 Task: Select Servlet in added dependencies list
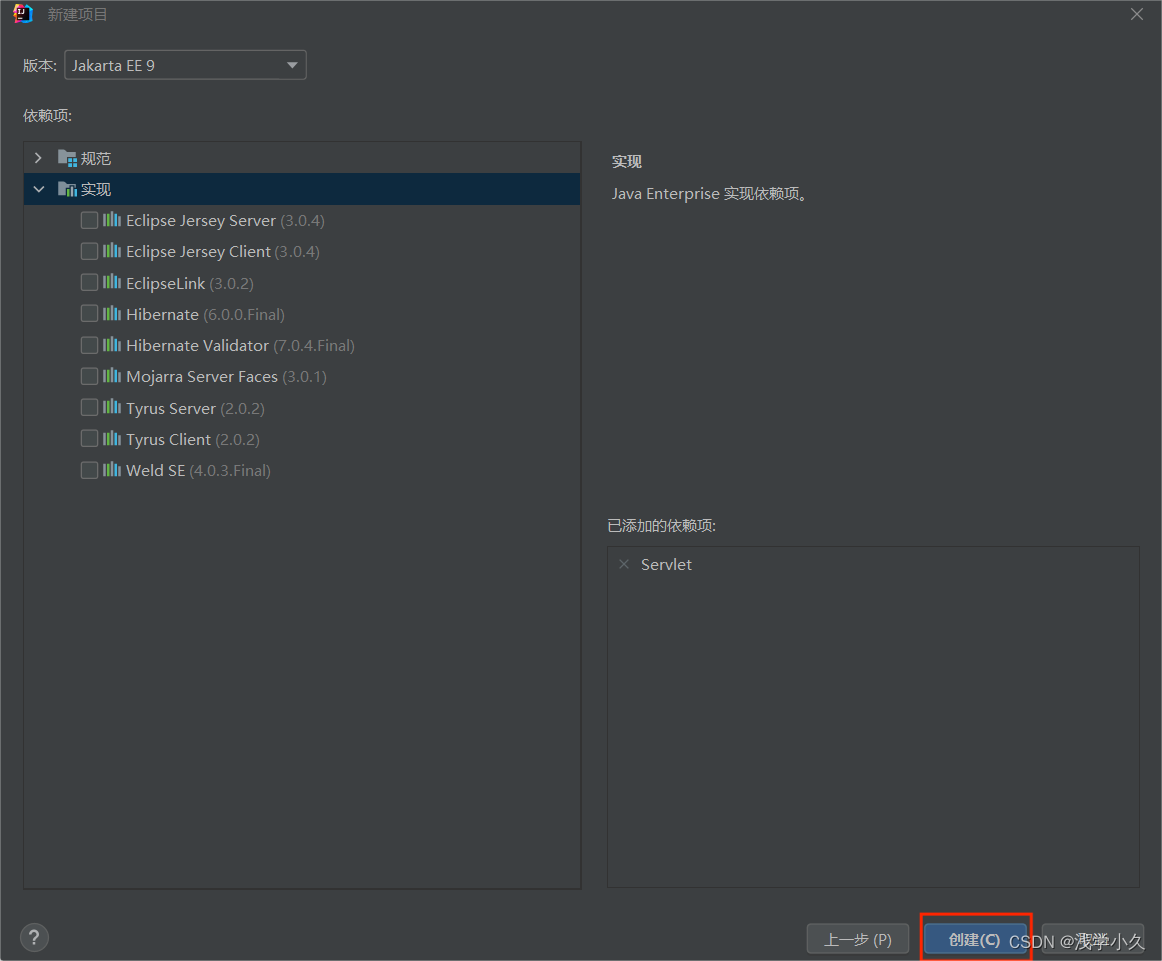click(x=666, y=565)
